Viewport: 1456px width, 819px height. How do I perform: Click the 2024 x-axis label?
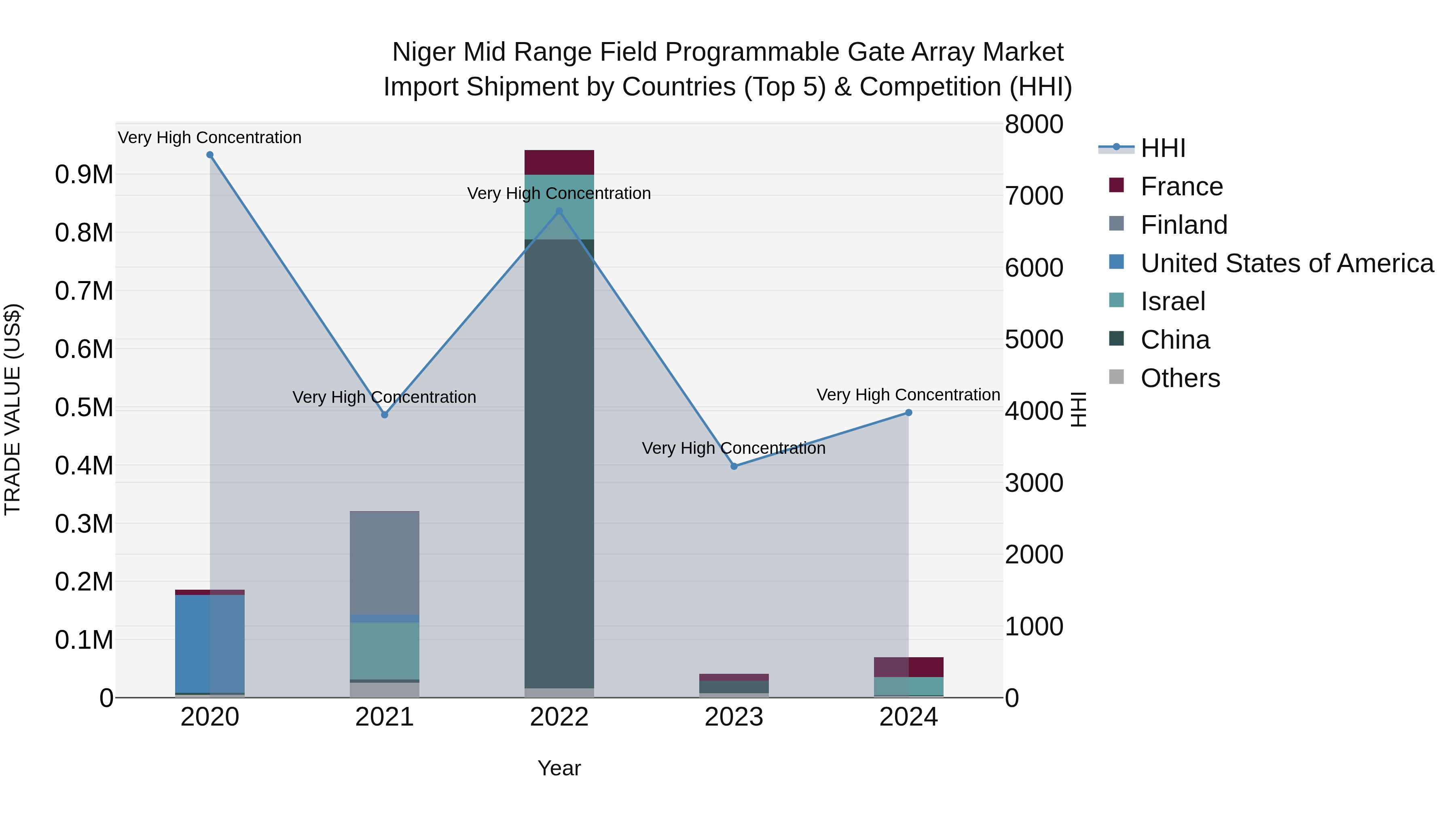click(x=908, y=717)
